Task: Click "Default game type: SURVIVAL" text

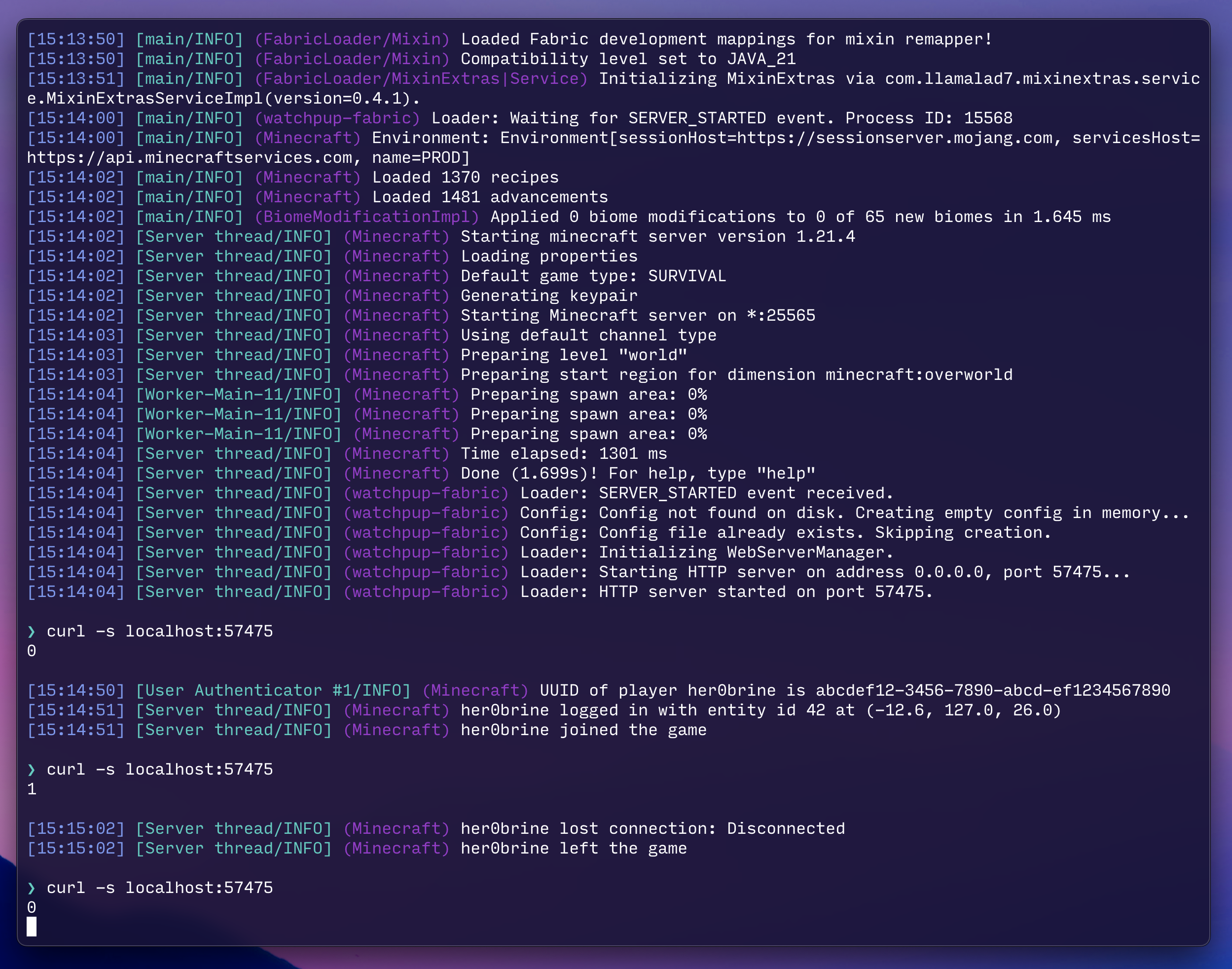Action: pyautogui.click(x=593, y=276)
